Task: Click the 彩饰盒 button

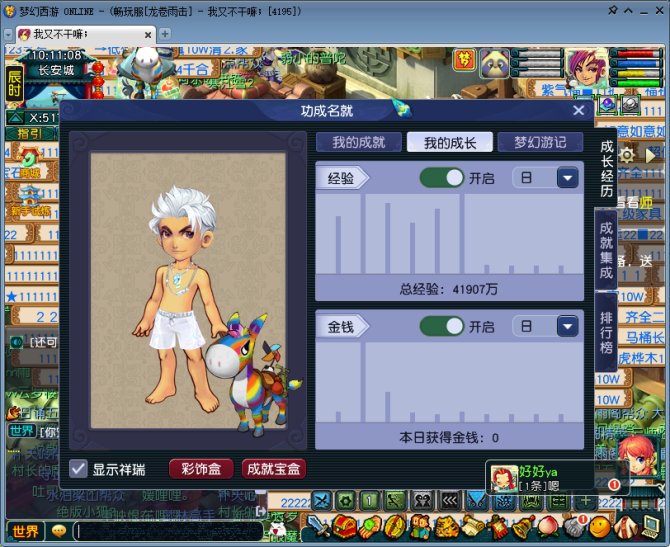Action: click(201, 469)
